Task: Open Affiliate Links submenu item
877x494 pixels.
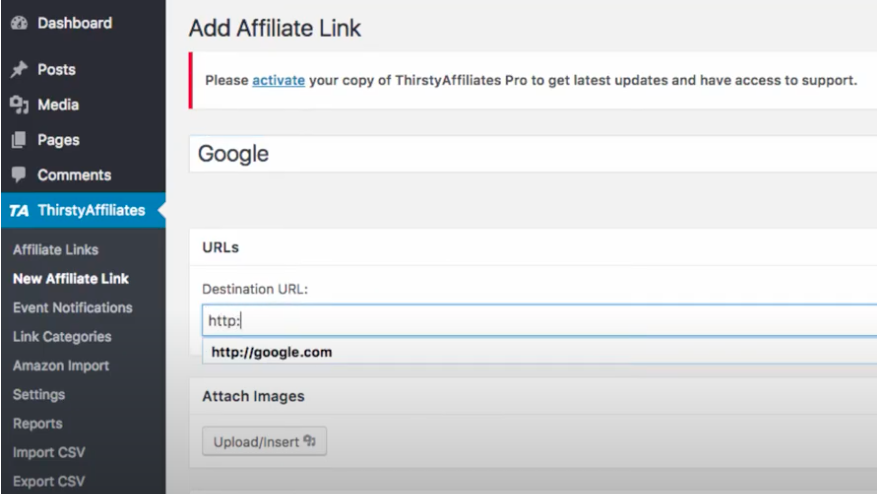Action: (x=55, y=250)
